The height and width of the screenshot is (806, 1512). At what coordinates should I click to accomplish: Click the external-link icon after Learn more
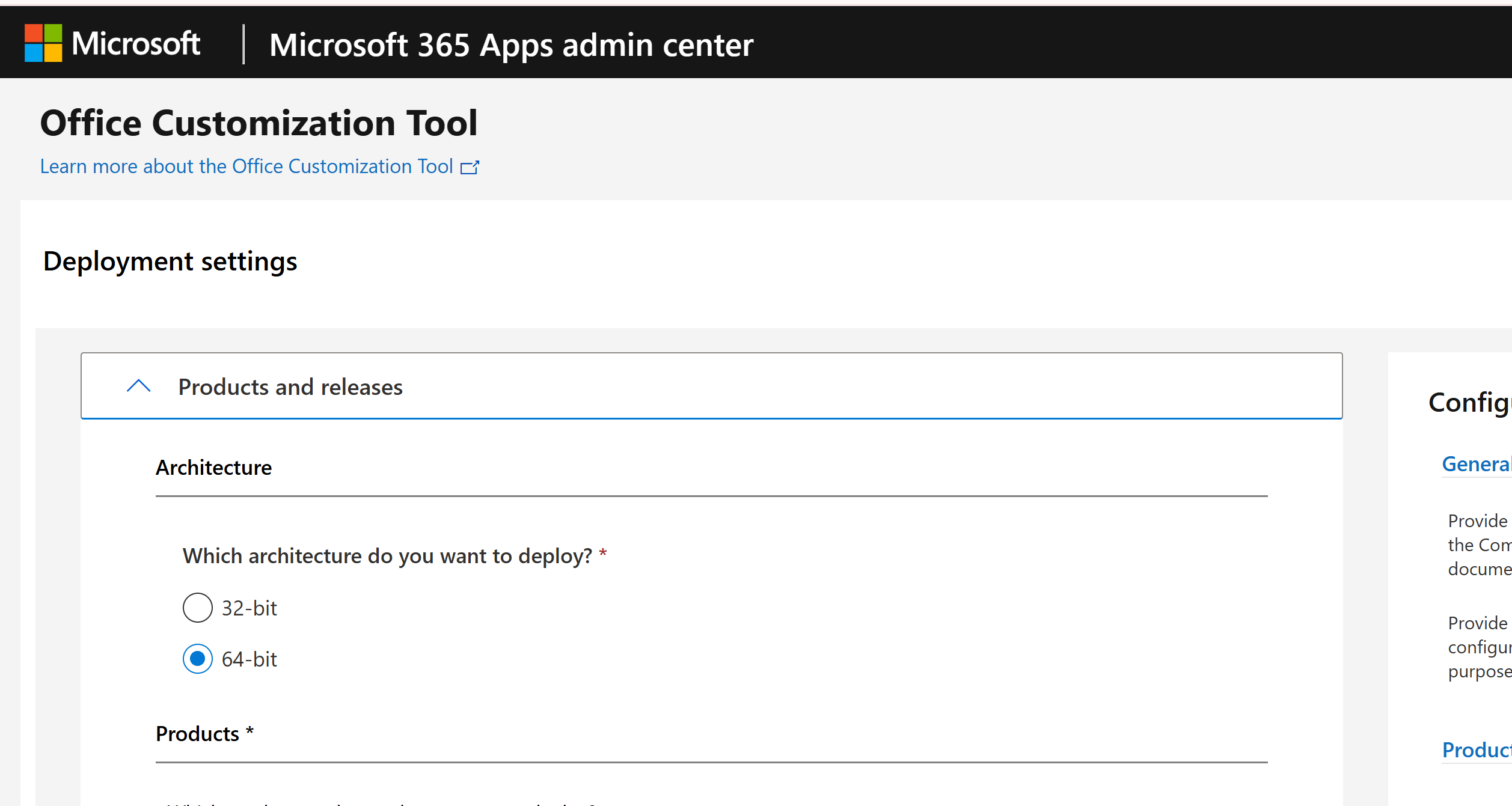tap(470, 167)
